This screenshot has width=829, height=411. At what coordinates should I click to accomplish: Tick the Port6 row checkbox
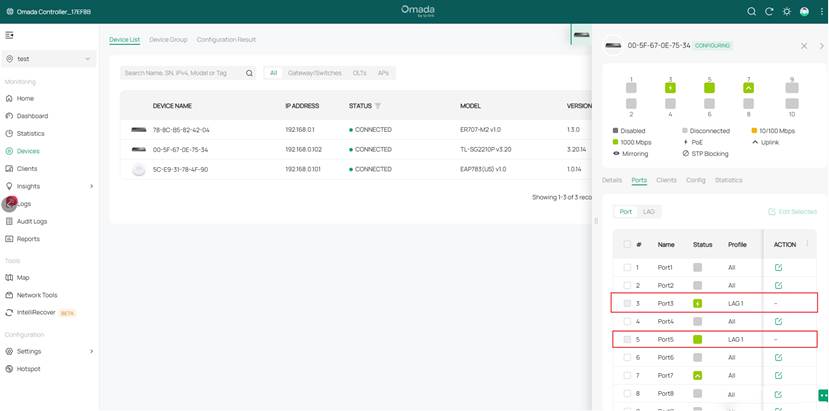pyautogui.click(x=627, y=358)
